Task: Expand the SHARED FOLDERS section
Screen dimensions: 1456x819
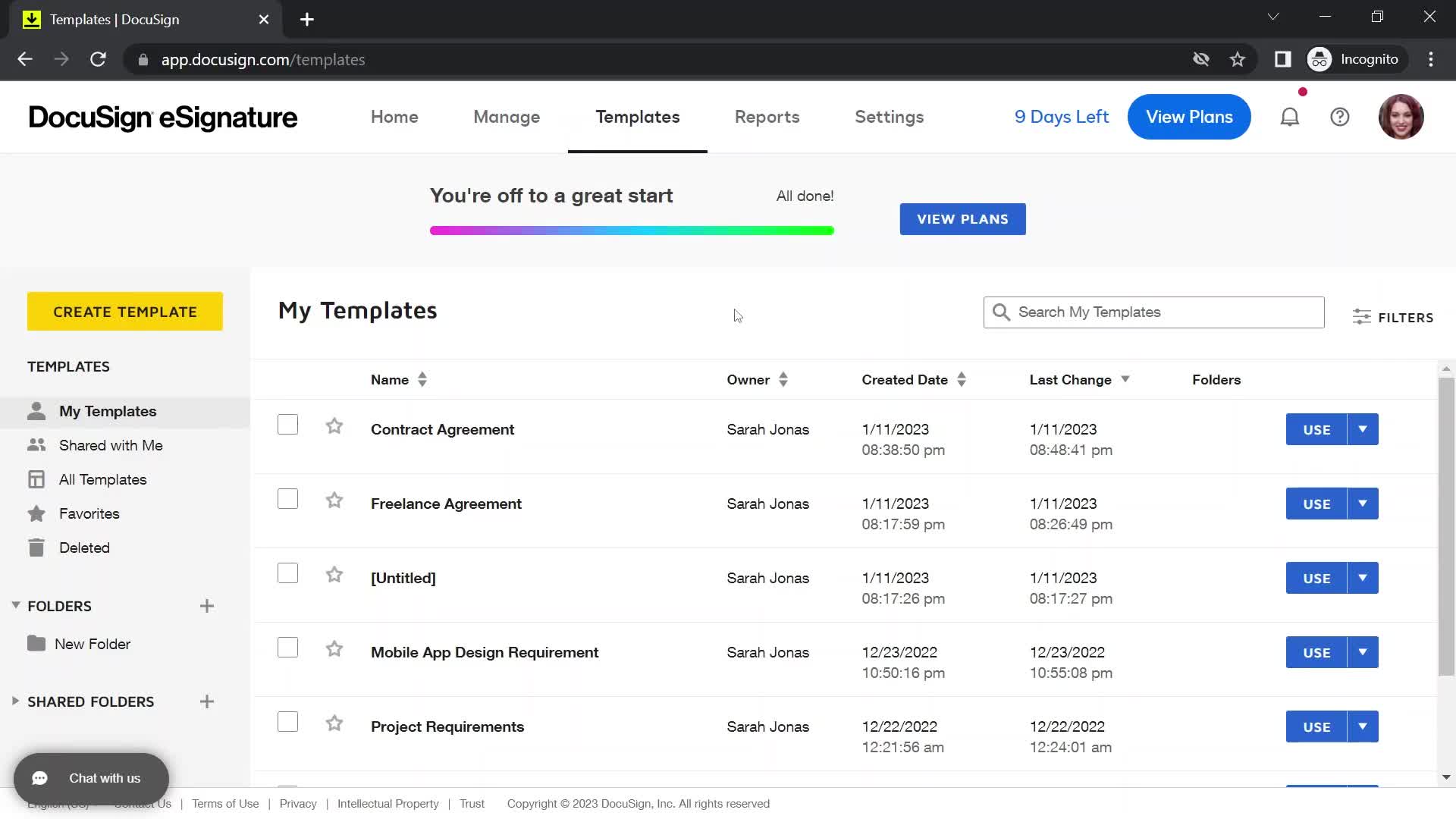Action: pyautogui.click(x=15, y=701)
